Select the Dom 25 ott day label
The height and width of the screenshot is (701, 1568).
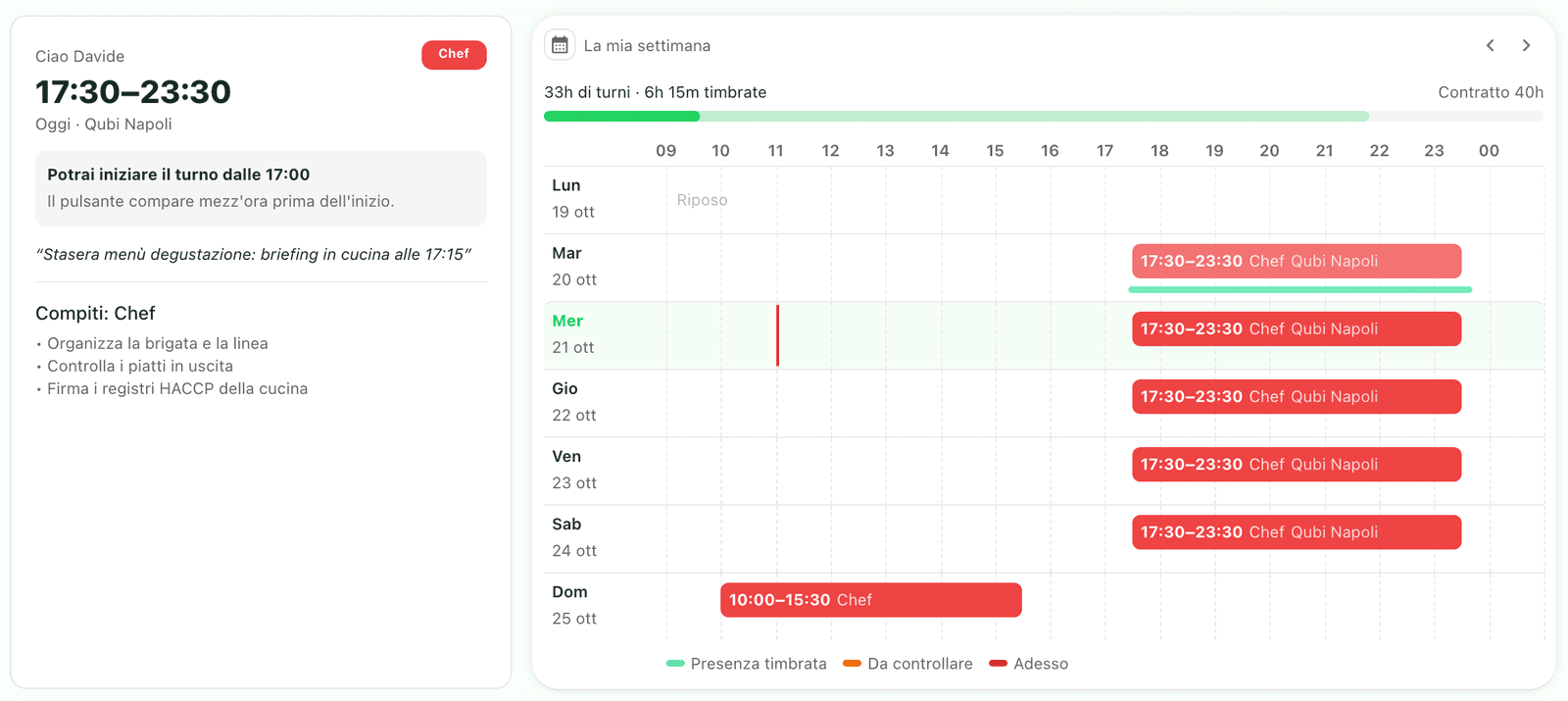[x=574, y=605]
